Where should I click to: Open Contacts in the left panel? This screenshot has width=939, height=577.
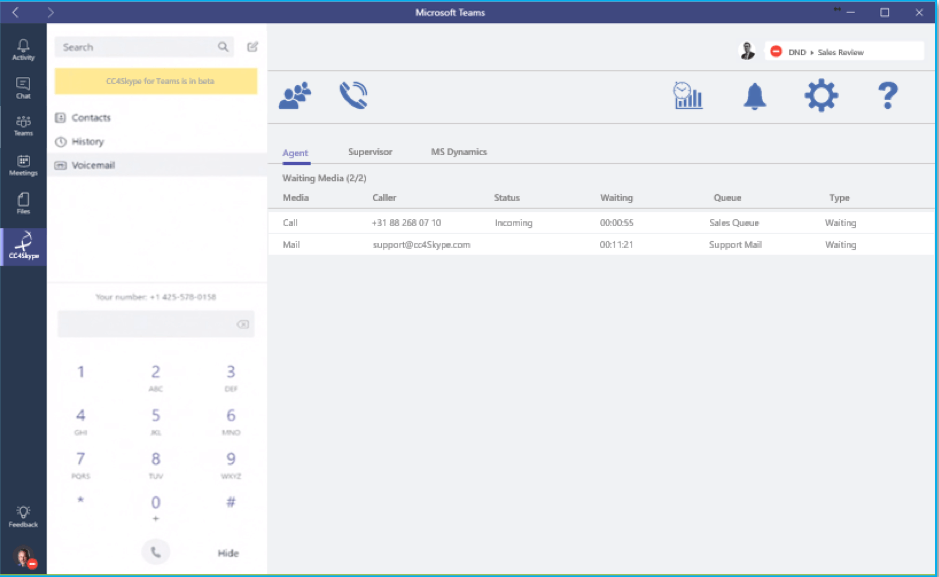pyautogui.click(x=157, y=117)
